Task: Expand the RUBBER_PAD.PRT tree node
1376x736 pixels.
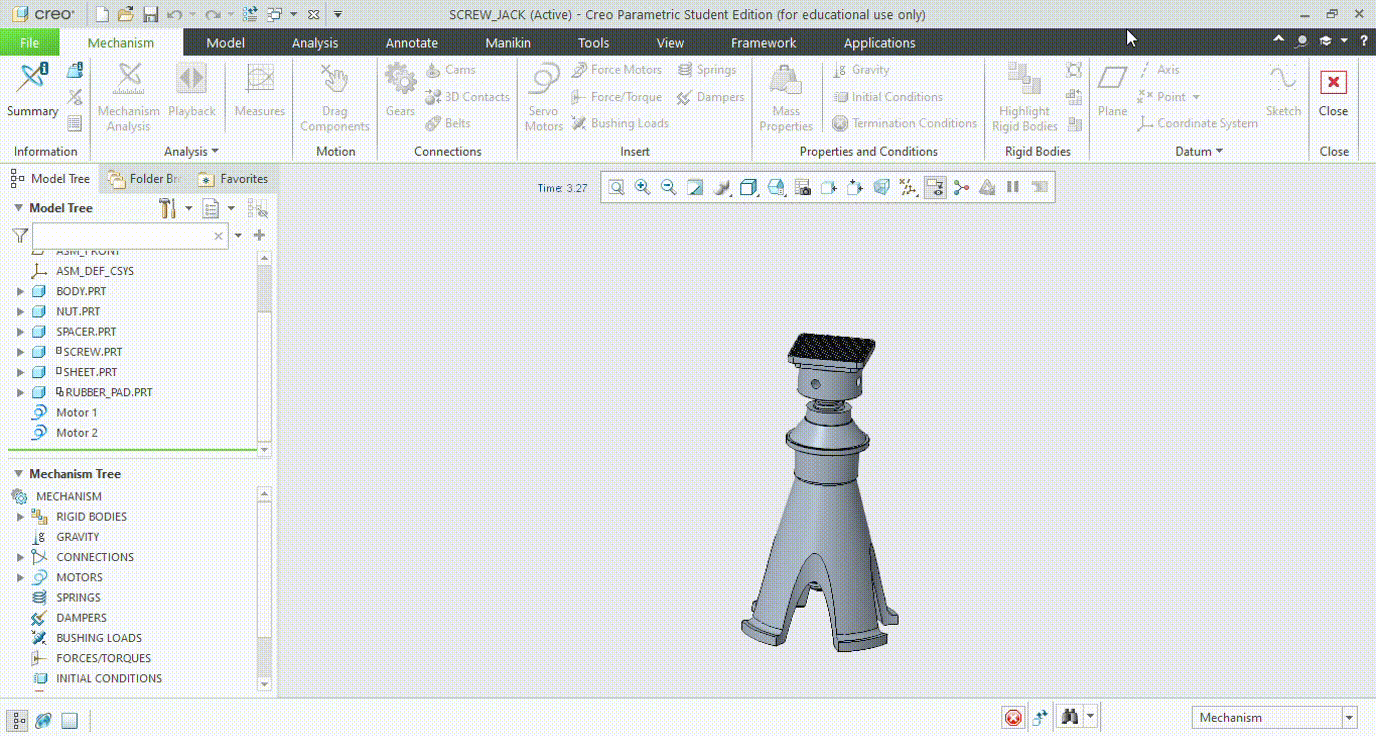Action: 20,392
